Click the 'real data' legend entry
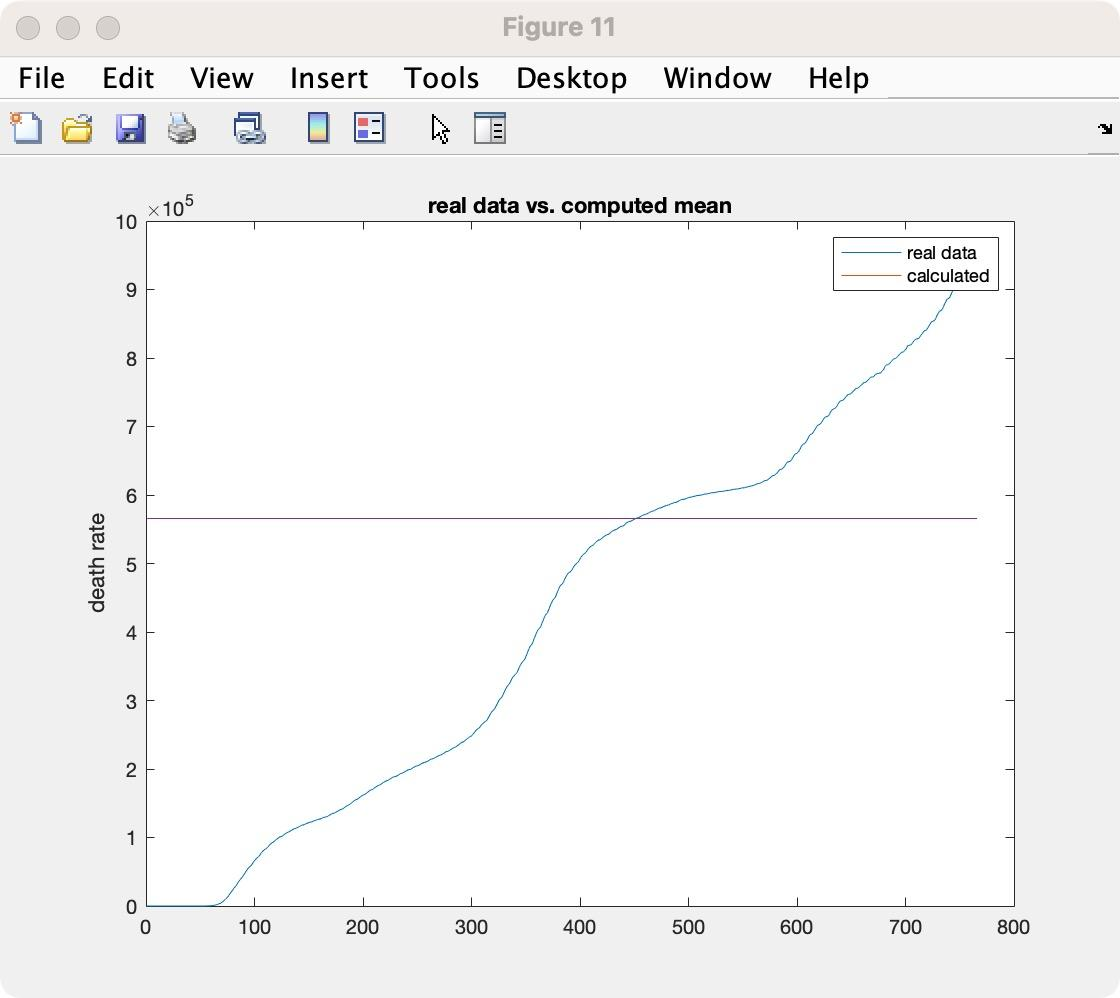Viewport: 1120px width, 998px height. [940, 253]
